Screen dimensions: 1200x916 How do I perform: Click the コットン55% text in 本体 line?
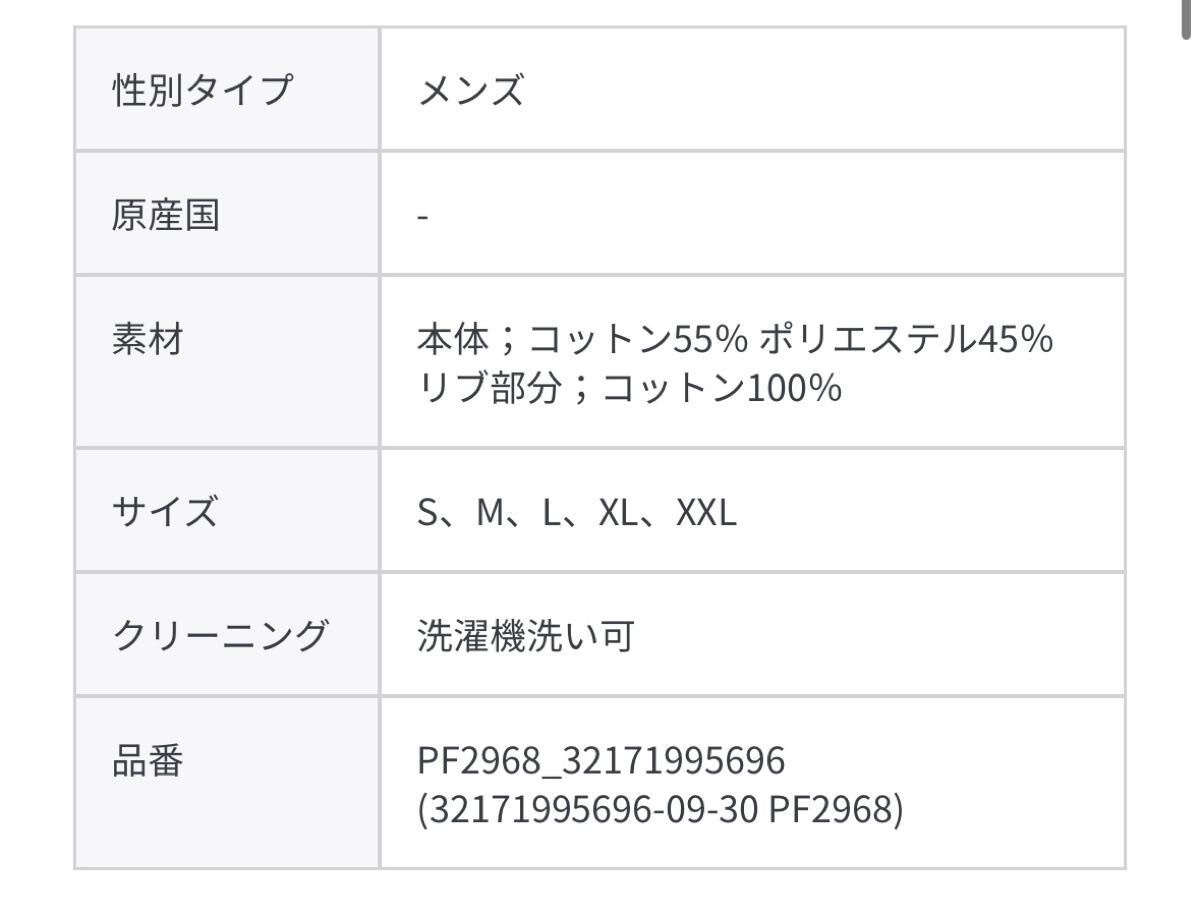638,341
